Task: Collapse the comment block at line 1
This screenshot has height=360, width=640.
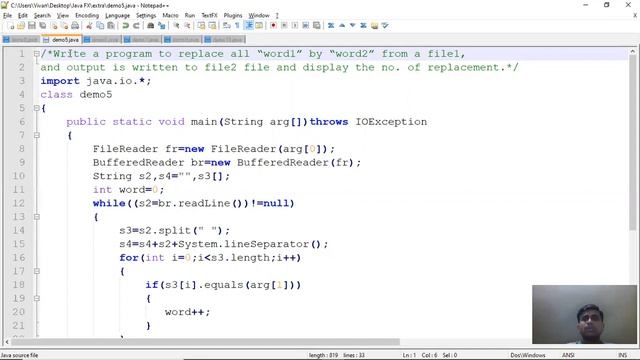Action: click(x=37, y=54)
